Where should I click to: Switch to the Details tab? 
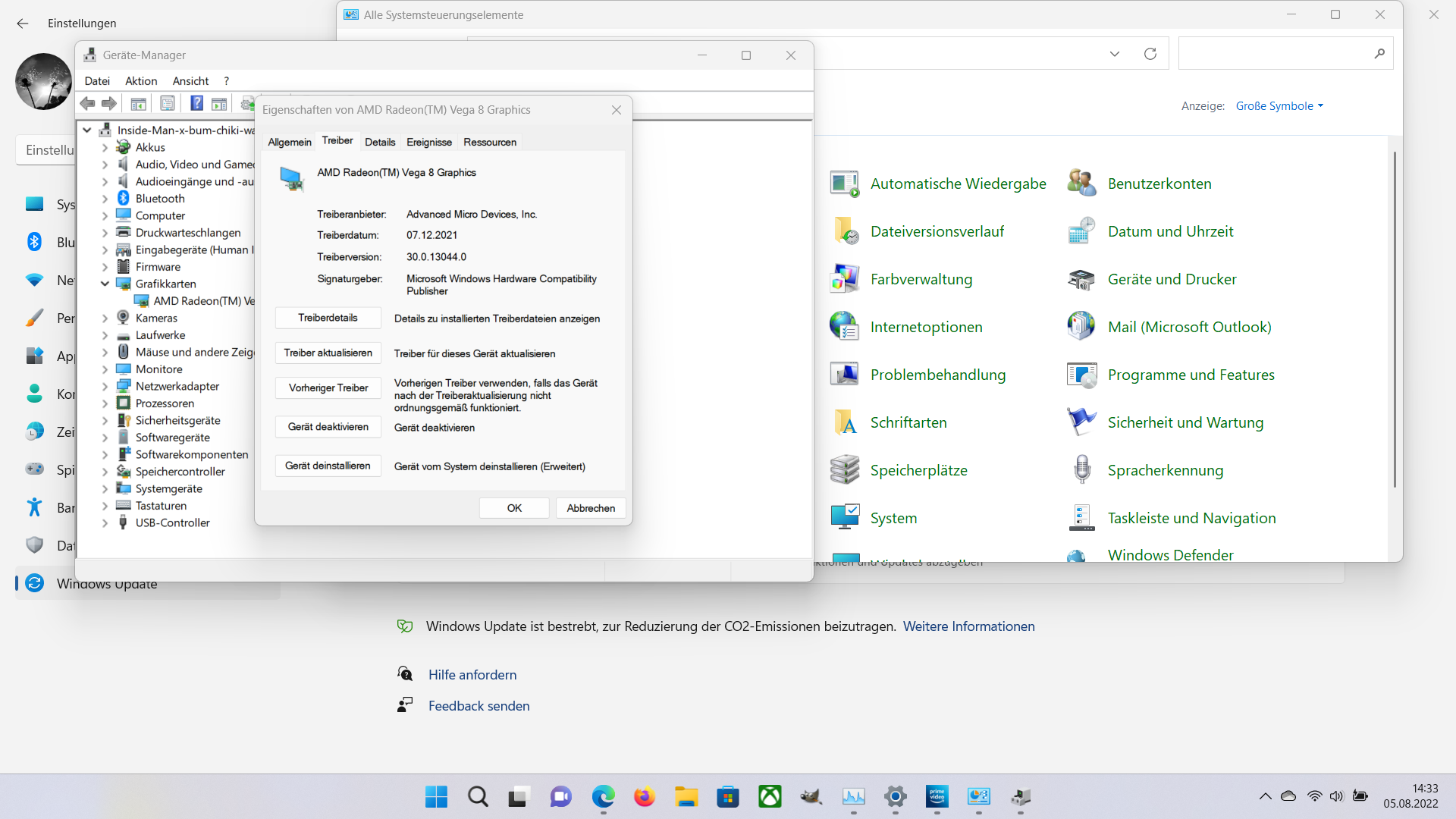point(380,143)
